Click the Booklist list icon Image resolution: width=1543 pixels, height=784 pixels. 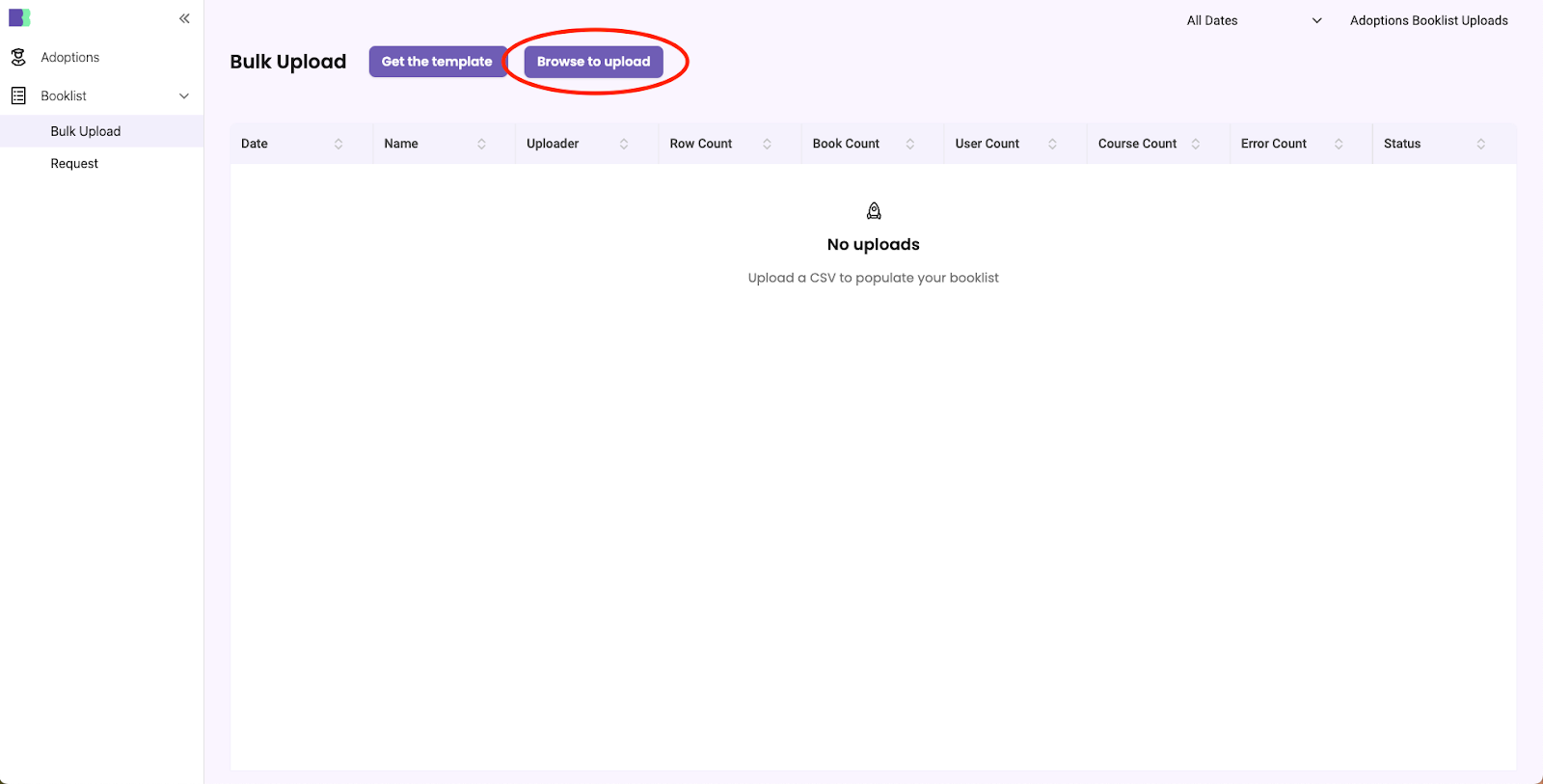pos(18,95)
